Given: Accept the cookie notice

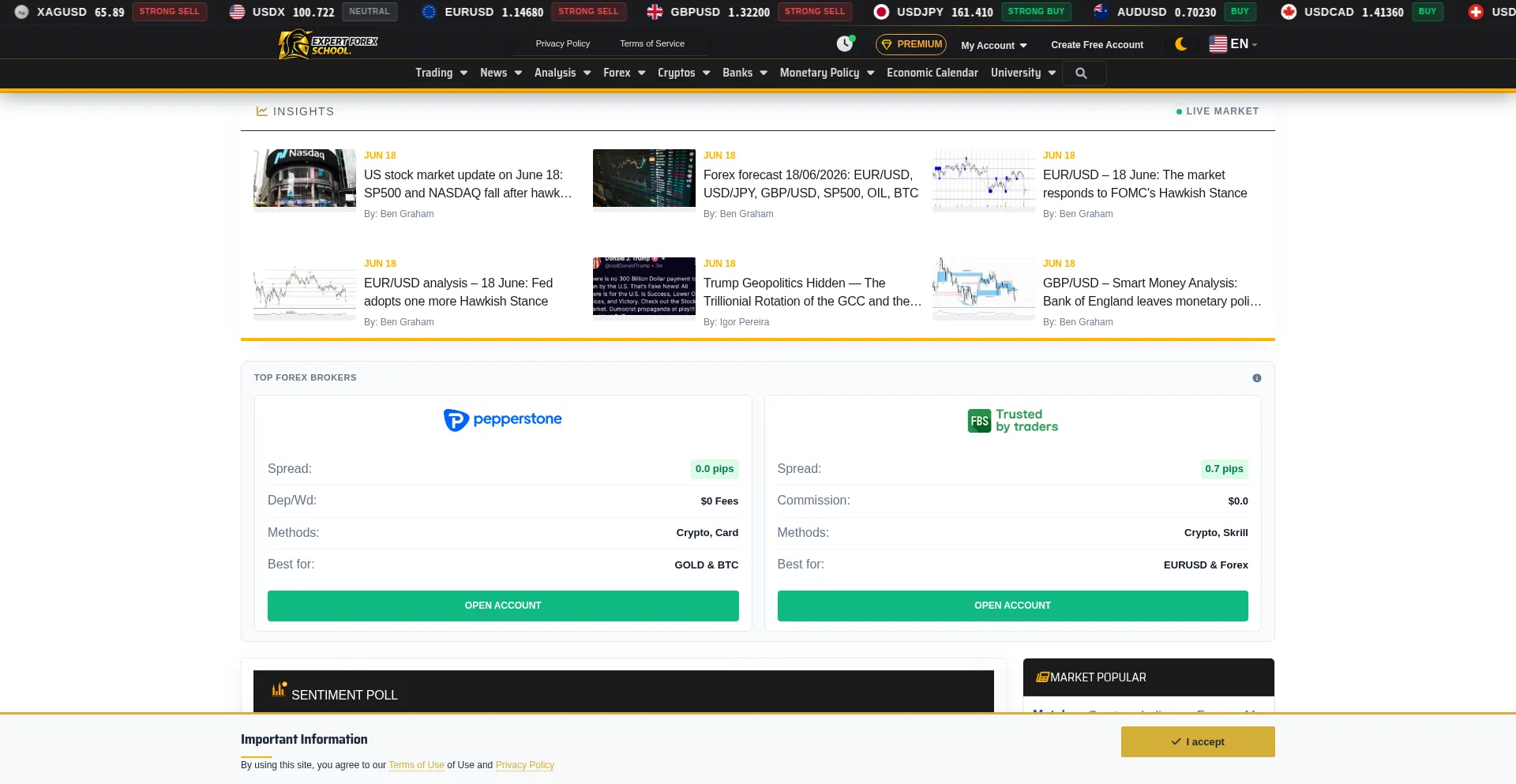Looking at the screenshot, I should [1198, 742].
